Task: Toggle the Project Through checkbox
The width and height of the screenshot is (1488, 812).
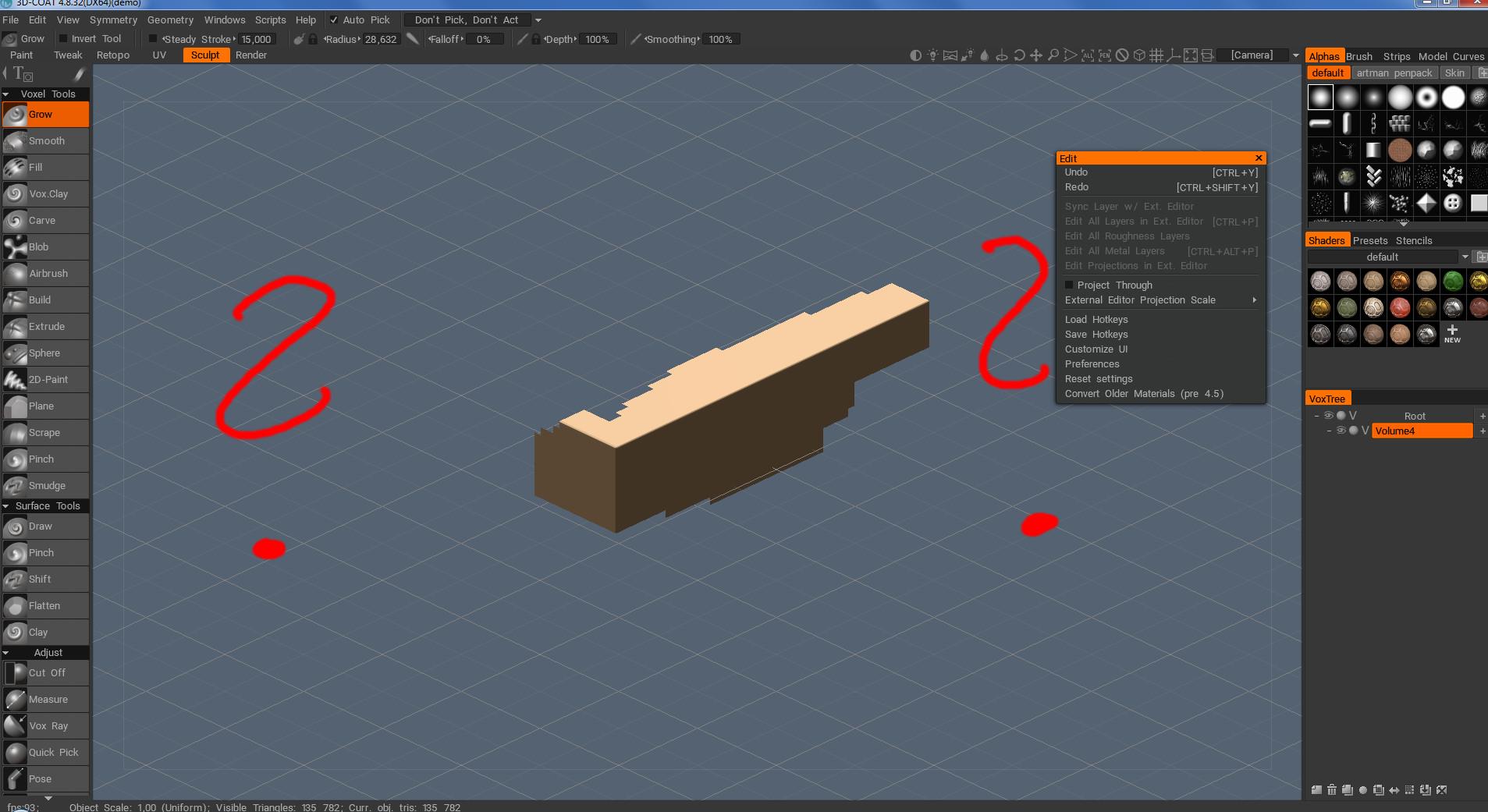Action: [x=1070, y=285]
